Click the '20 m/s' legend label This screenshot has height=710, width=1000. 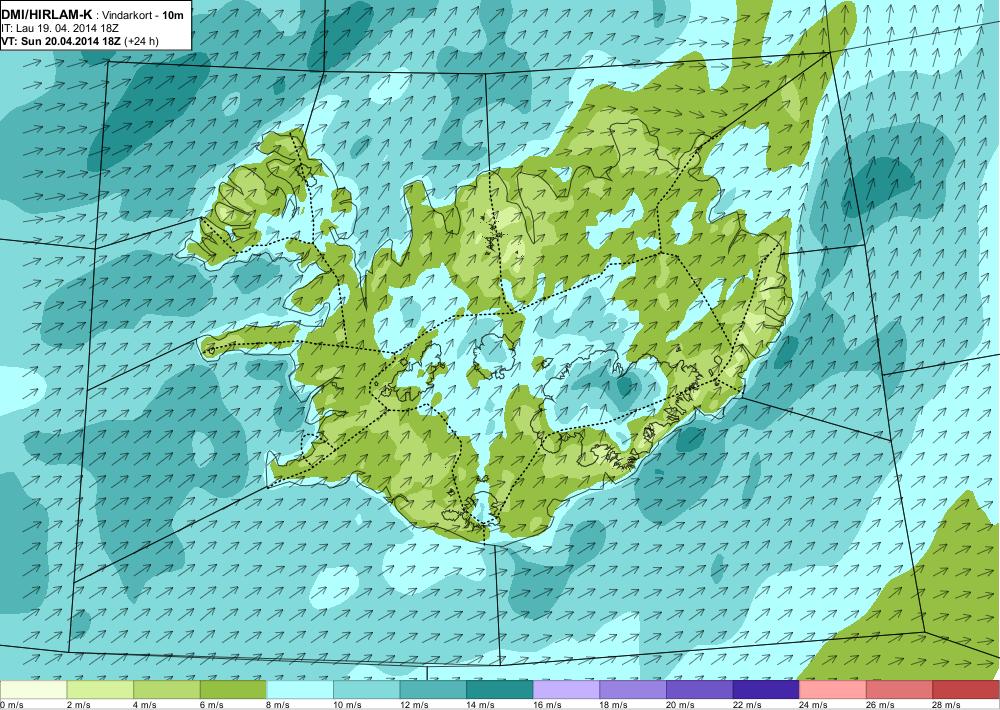[681, 704]
